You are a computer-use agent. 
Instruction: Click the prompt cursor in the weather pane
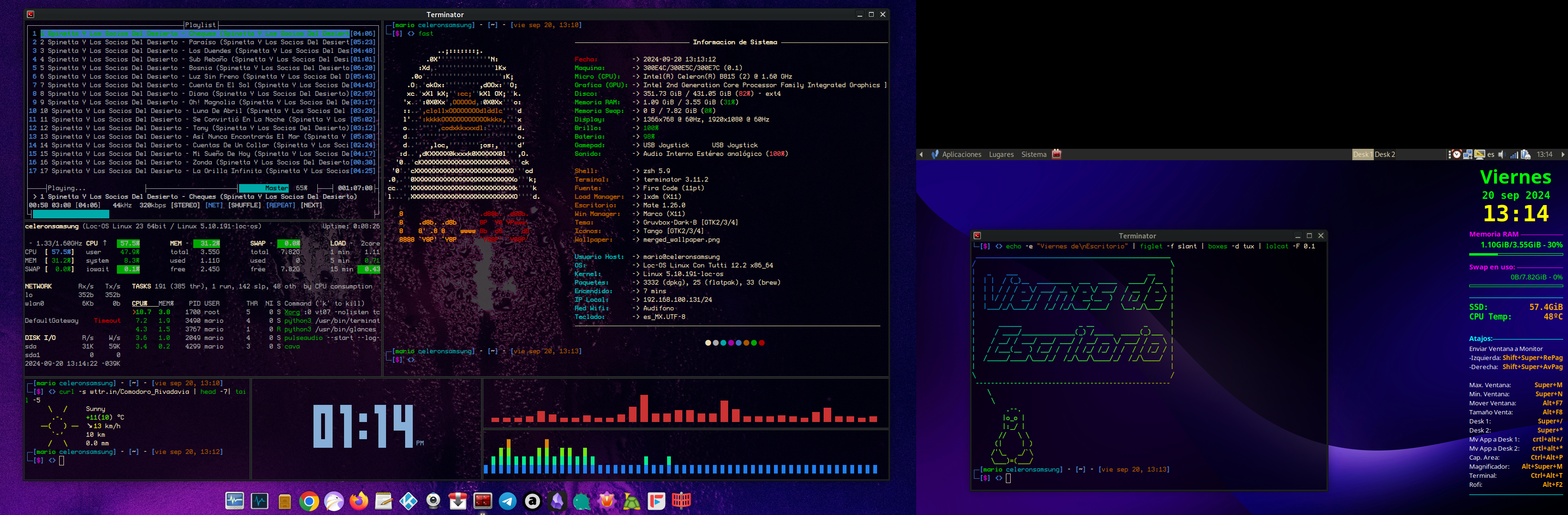pyautogui.click(x=62, y=461)
